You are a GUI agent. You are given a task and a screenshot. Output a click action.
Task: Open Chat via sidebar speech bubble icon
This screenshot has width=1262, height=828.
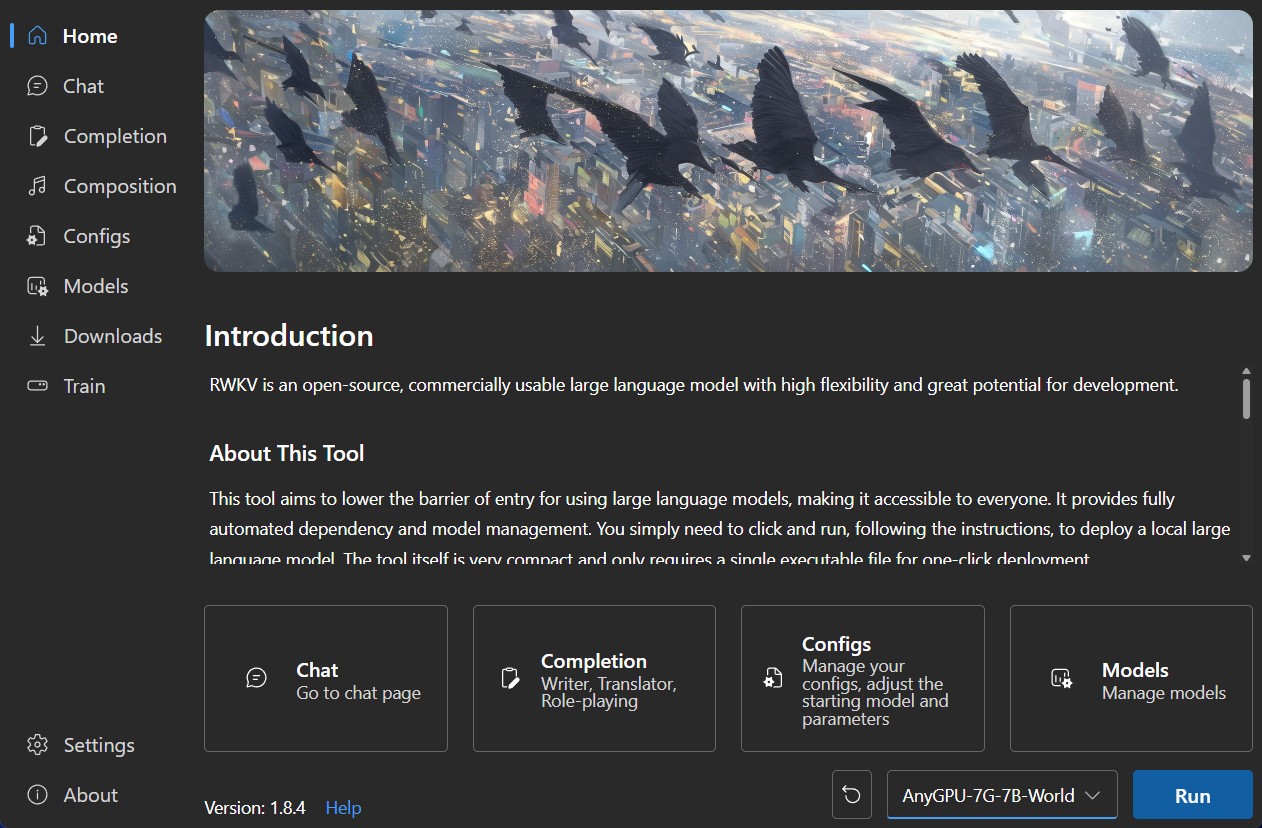[38, 86]
